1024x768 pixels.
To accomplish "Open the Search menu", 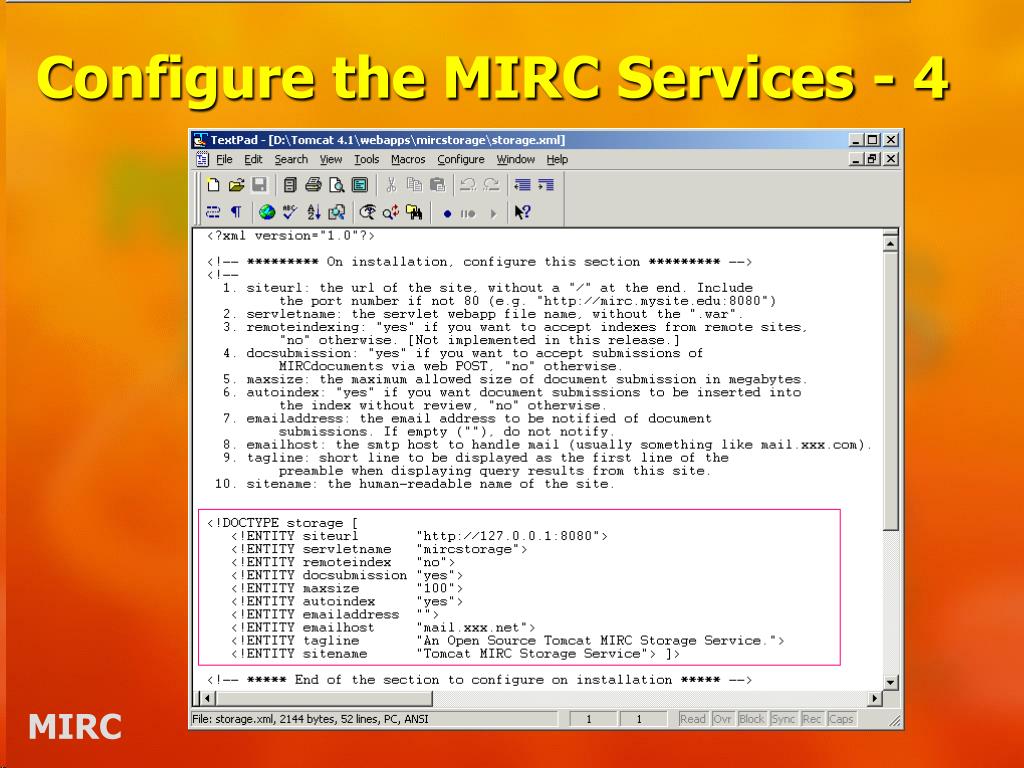I will (x=291, y=159).
